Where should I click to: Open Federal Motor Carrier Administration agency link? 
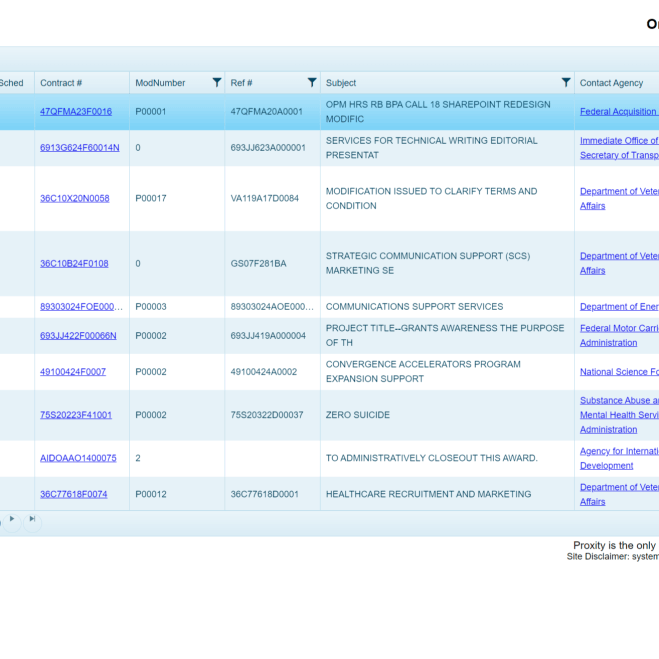click(x=619, y=335)
